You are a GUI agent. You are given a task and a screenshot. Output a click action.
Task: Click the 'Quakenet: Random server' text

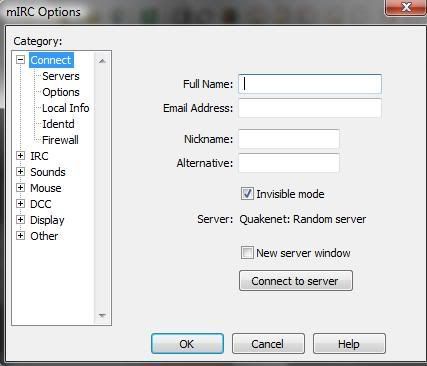click(303, 219)
